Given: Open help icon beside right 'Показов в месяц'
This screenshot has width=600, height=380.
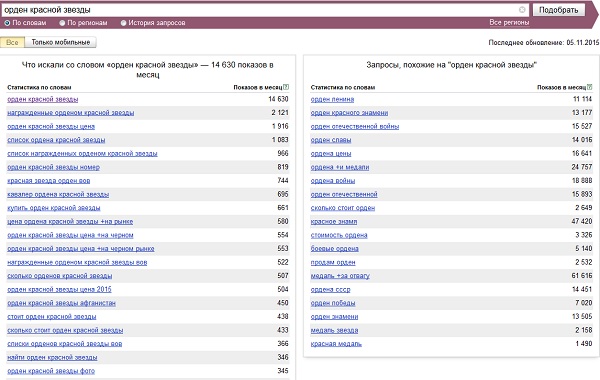Looking at the screenshot, I should click(x=590, y=87).
